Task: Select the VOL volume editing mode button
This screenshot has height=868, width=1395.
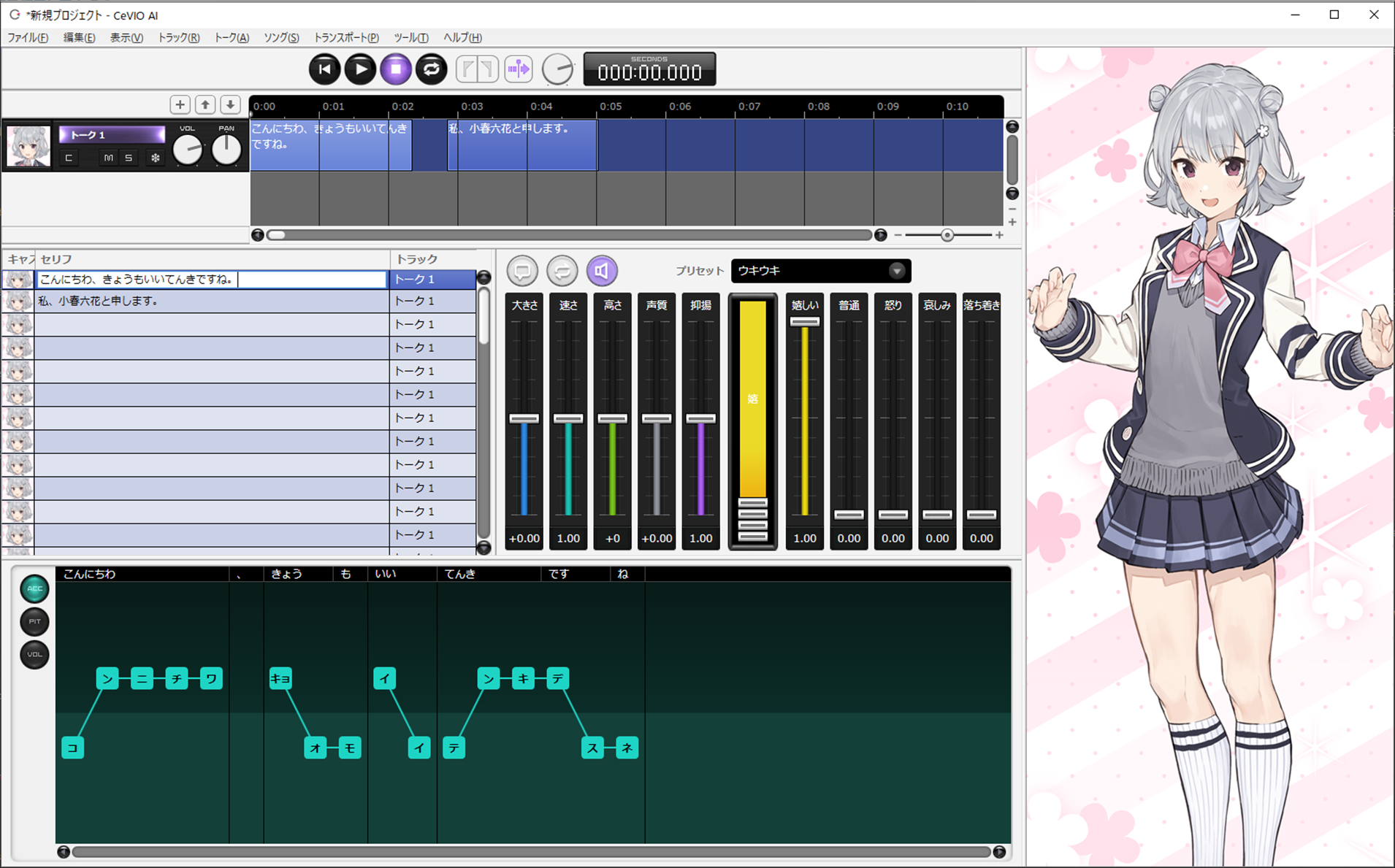Action: click(x=34, y=654)
